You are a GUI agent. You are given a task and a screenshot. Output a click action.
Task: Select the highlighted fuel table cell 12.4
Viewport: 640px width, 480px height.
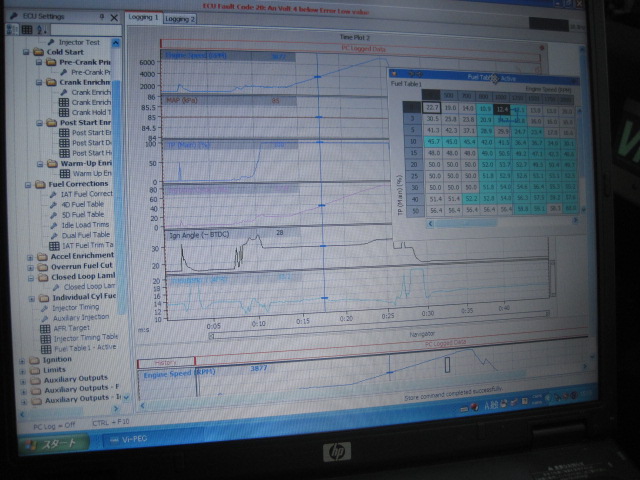pos(502,109)
